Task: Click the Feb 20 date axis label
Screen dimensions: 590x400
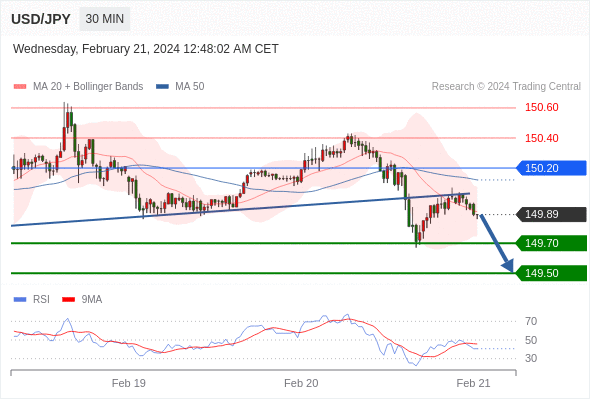Action: [301, 383]
